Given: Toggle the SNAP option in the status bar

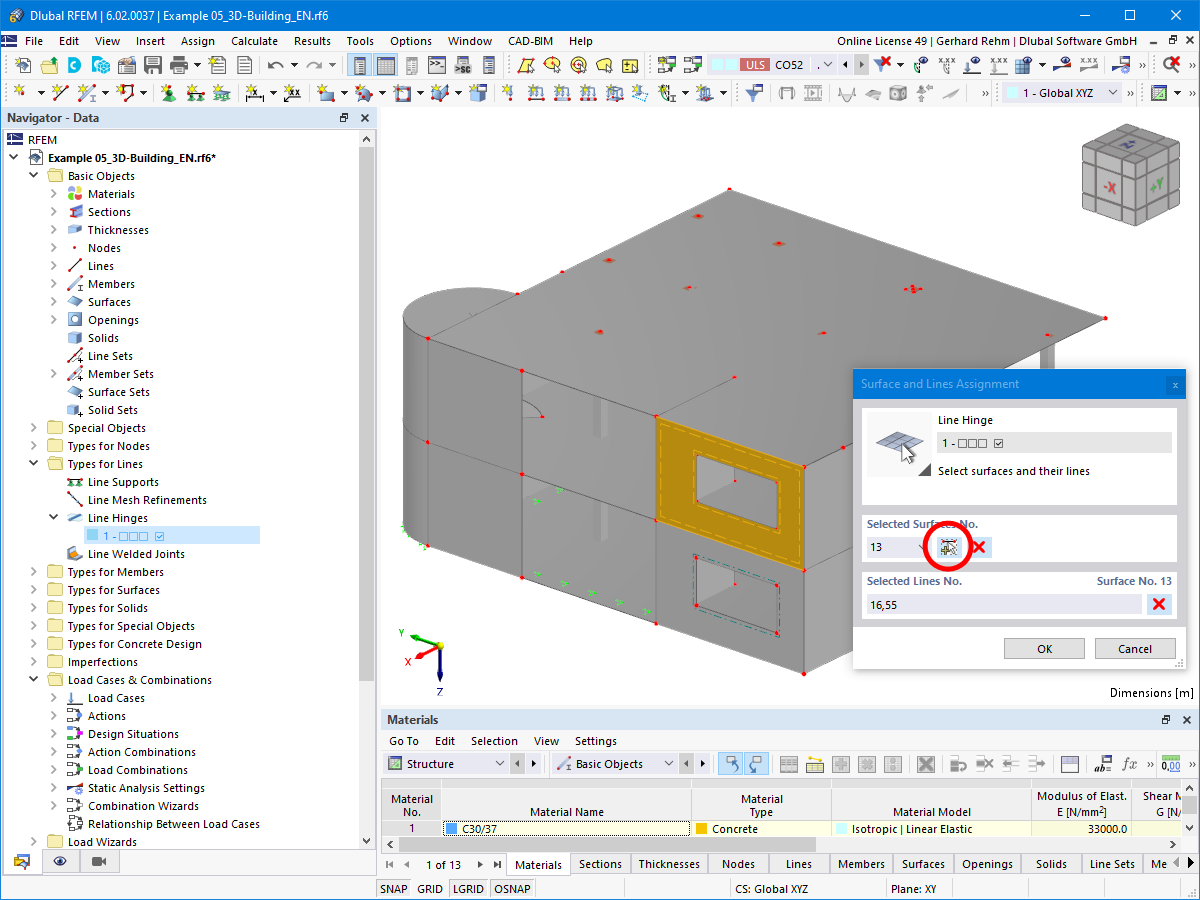Looking at the screenshot, I should (x=393, y=888).
